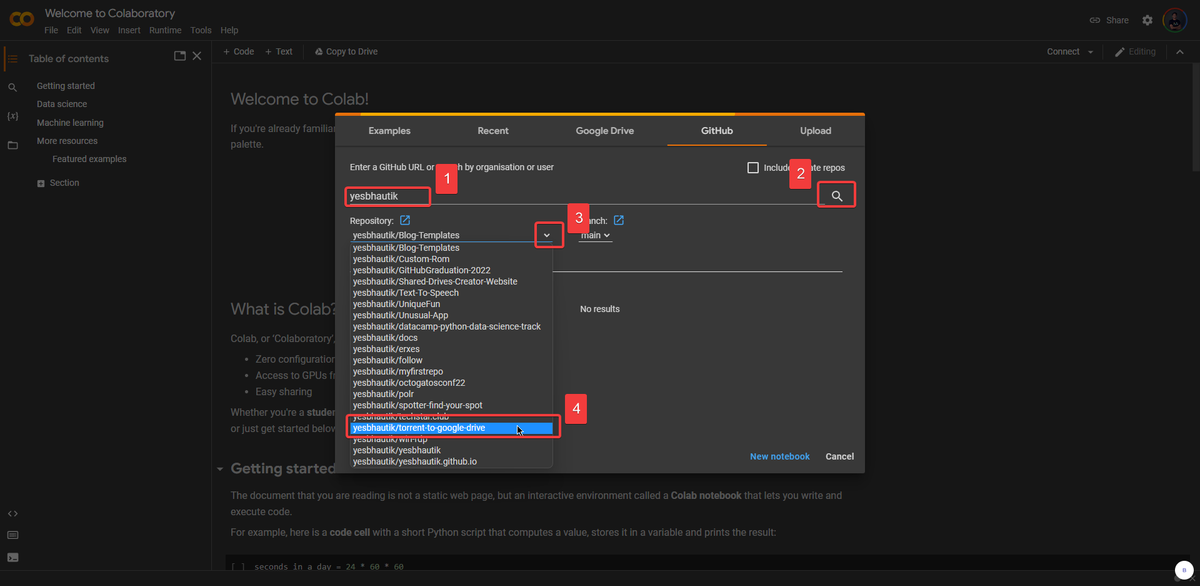Viewport: 1200px width, 586px height.
Task: Pop out Table of contents into new tab
Action: coord(180,56)
